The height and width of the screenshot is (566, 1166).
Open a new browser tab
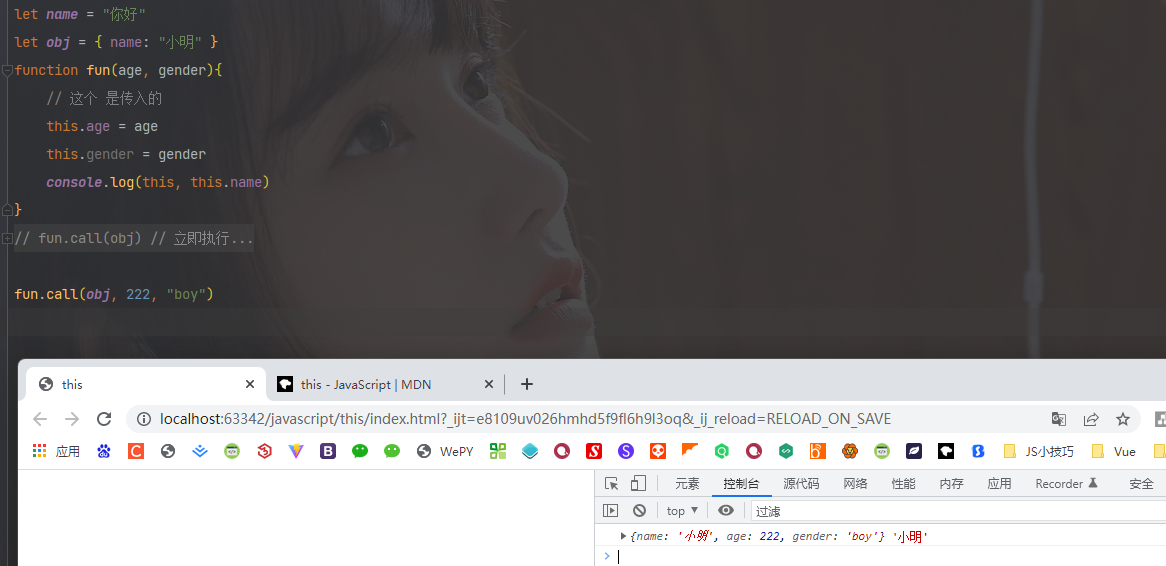526,384
